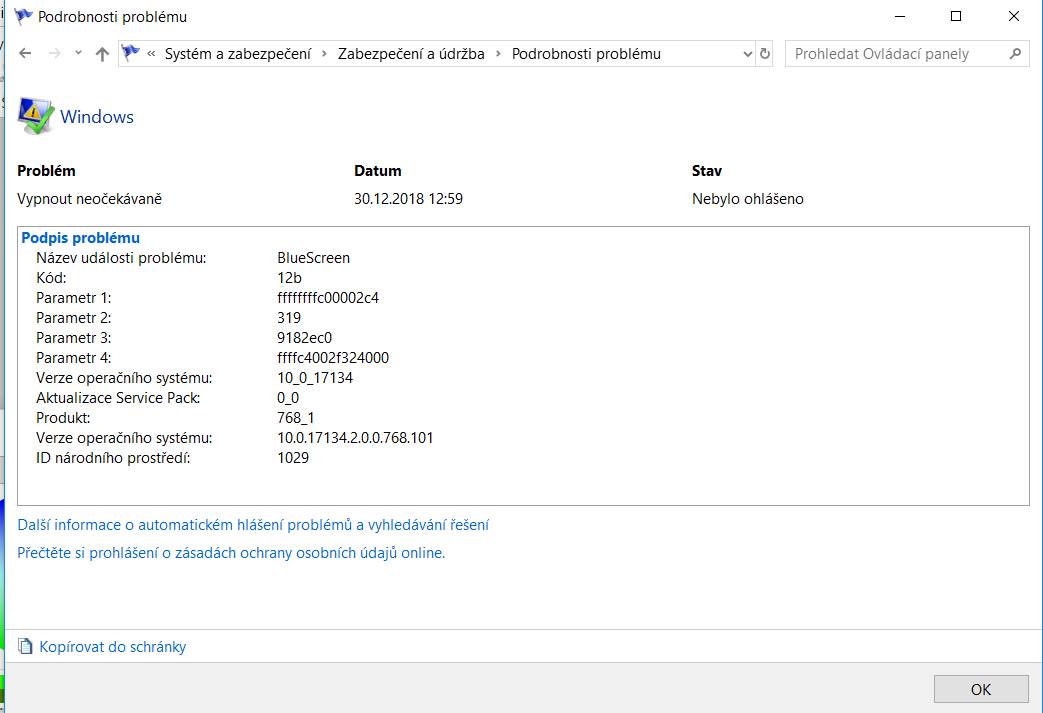
Task: Open Systém a zabezpečení breadcrumb
Action: click(x=237, y=54)
